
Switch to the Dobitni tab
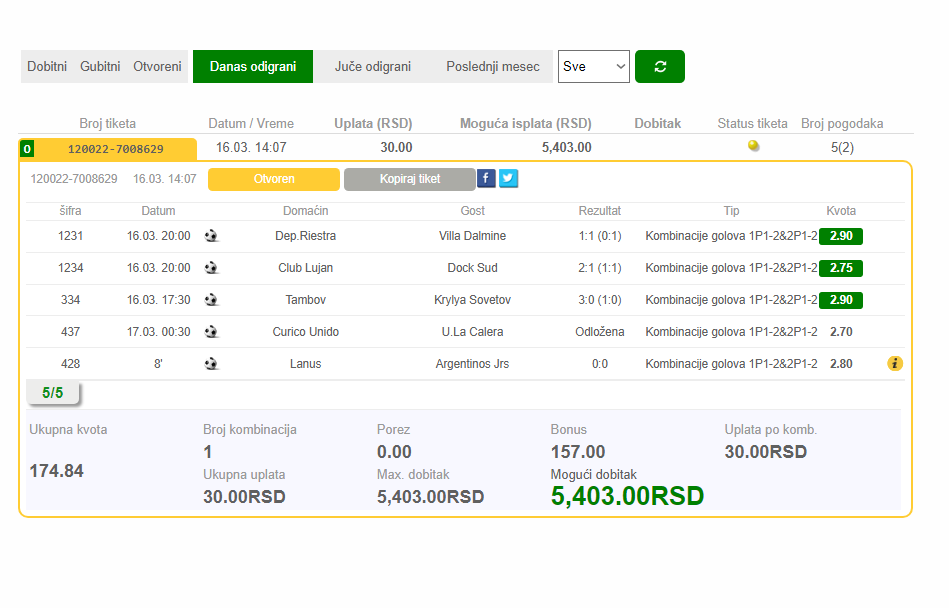pos(47,67)
